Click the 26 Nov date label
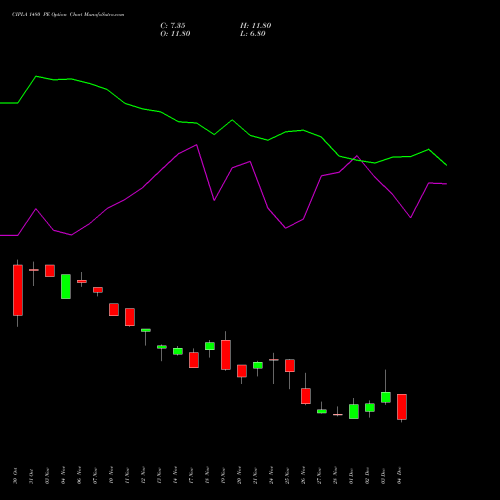Viewport: 500px width, 500px height. pyautogui.click(x=303, y=476)
